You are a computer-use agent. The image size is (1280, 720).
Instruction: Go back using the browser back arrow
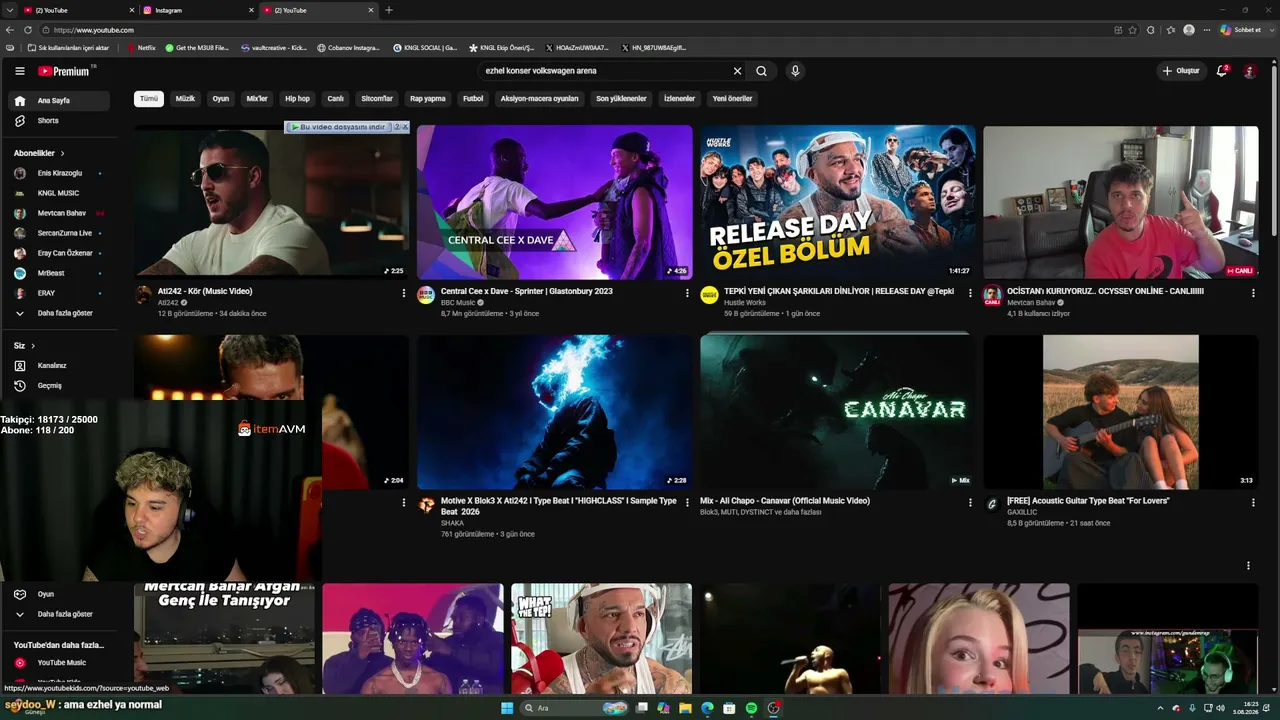point(10,30)
